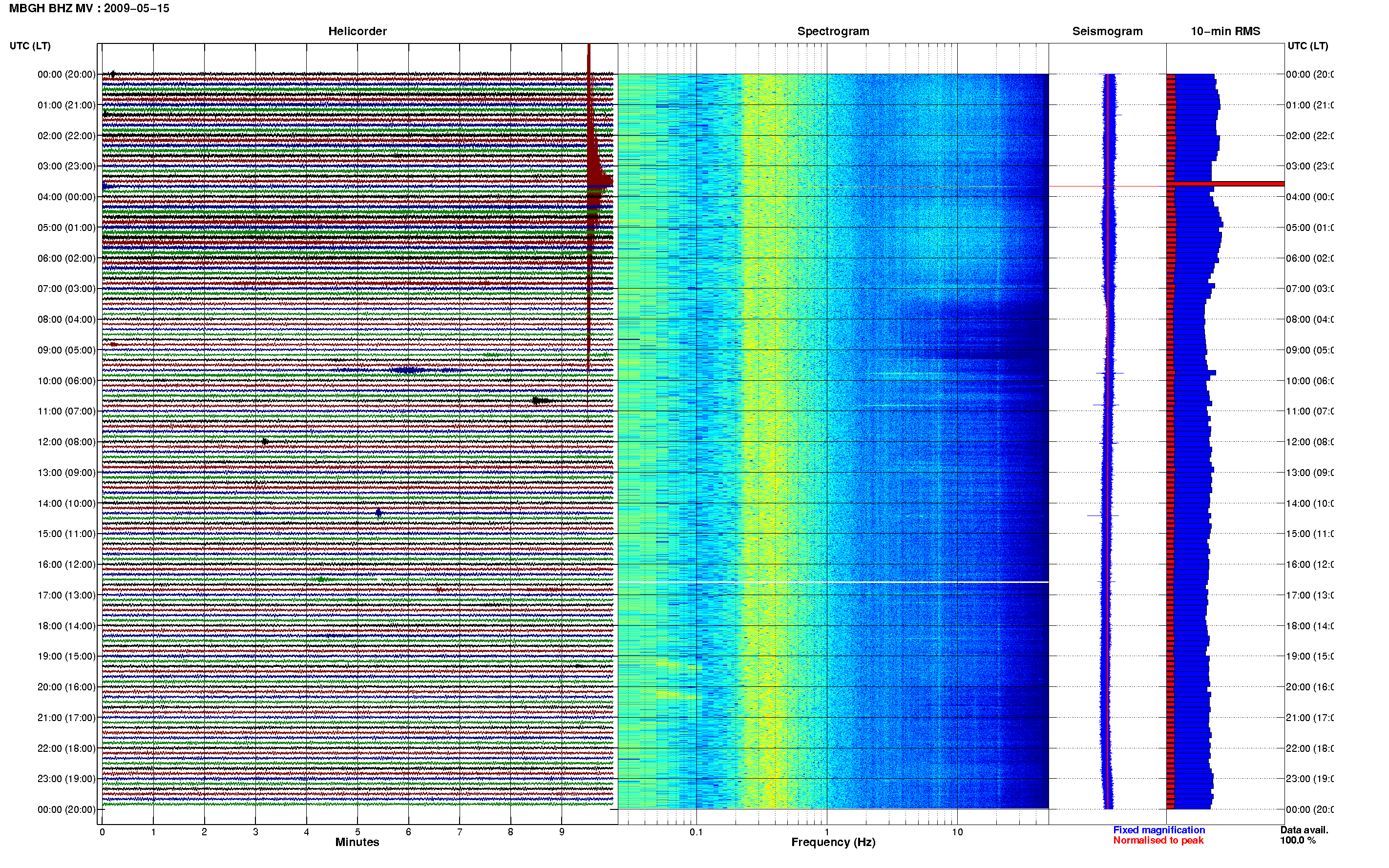Click the 22:00 (18:00) left time label
This screenshot has height=868, width=1389.
(66, 748)
